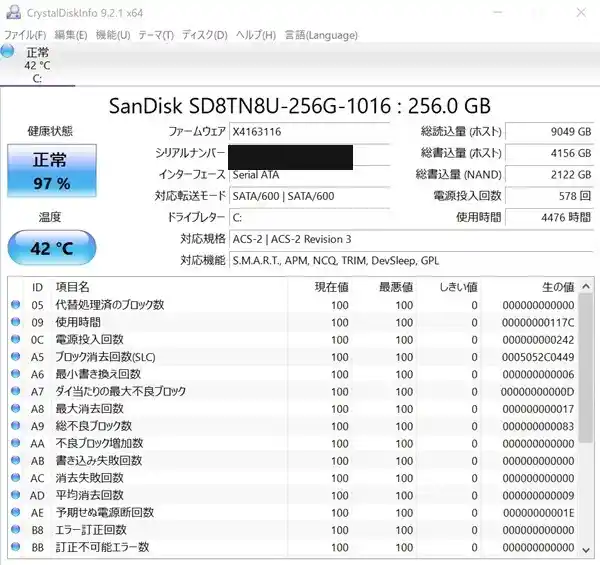Click status orb for row A8 最大消去回数

click(16, 408)
